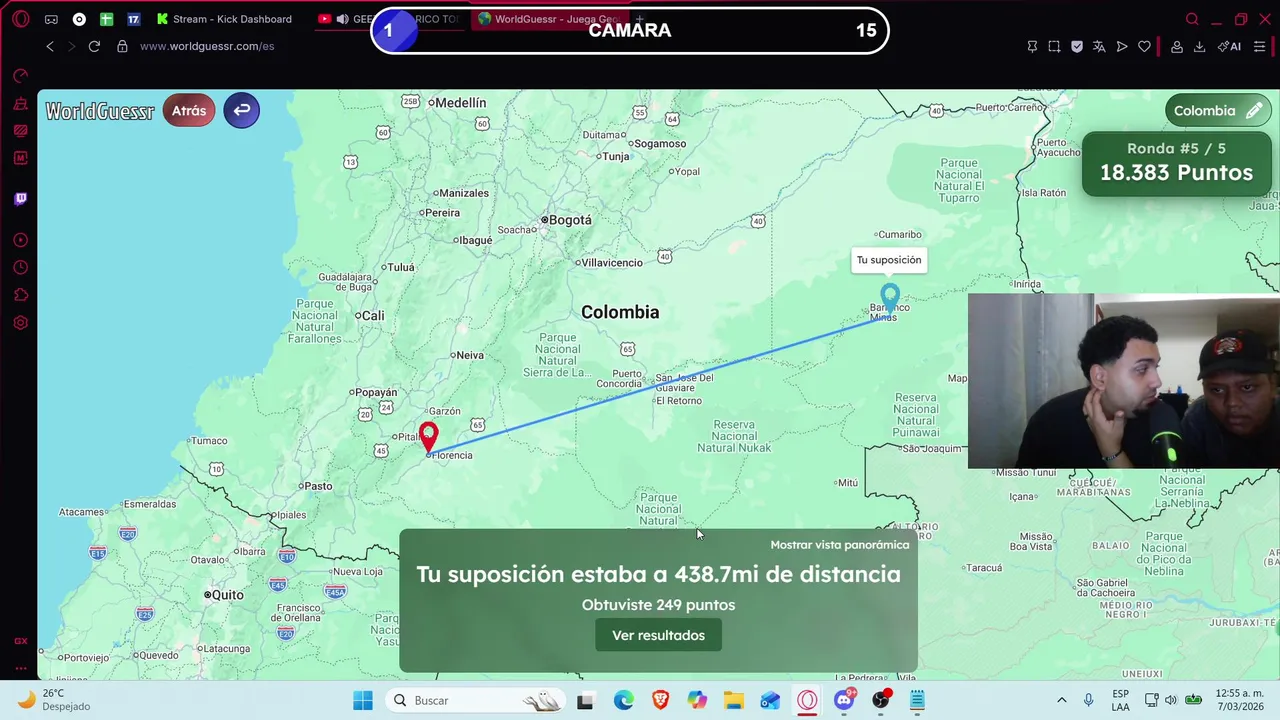Open the weather widget showing 26°C
The height and width of the screenshot is (720, 1280).
tap(55, 700)
